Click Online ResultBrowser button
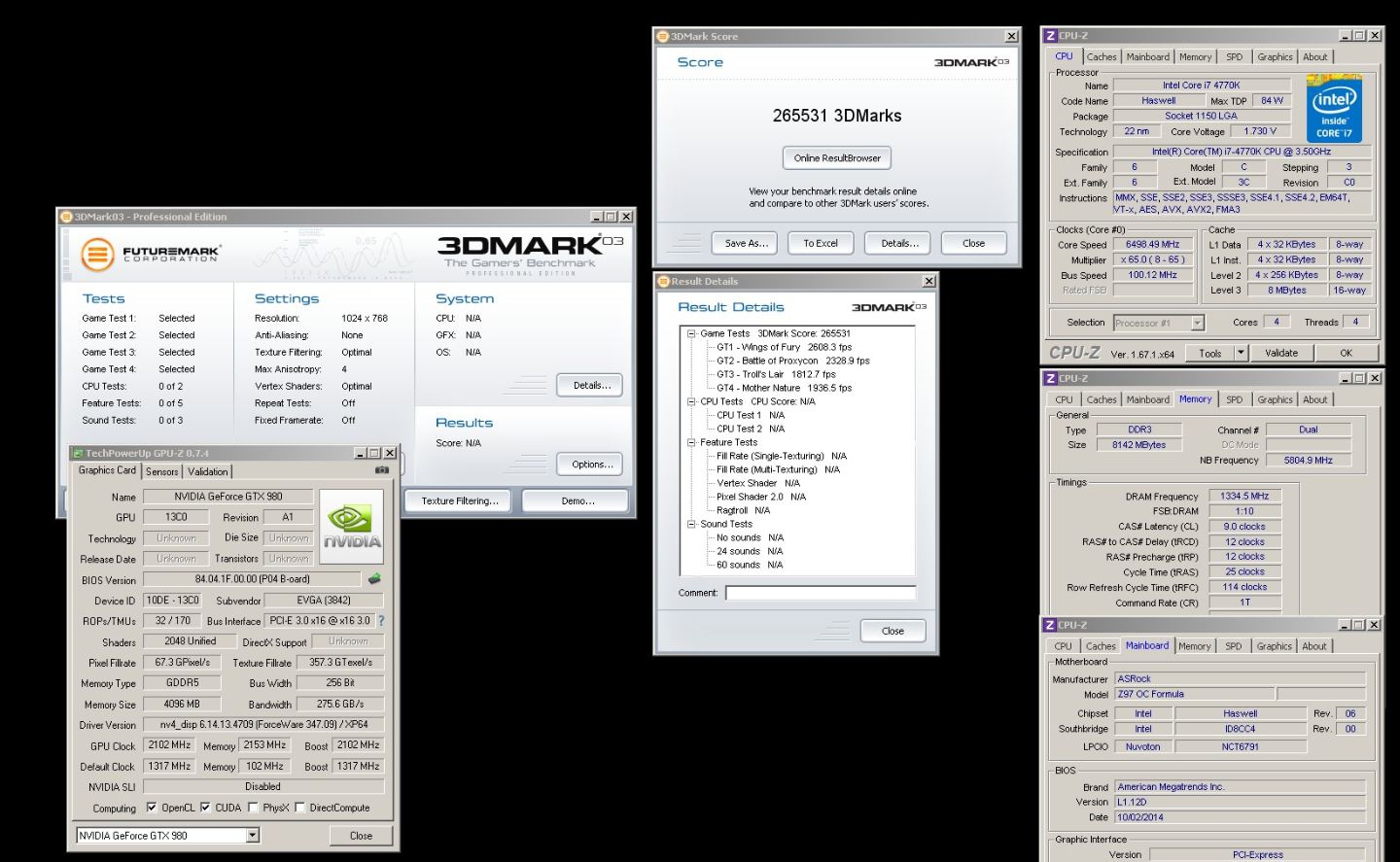This screenshot has height=862, width=1400. [x=837, y=157]
